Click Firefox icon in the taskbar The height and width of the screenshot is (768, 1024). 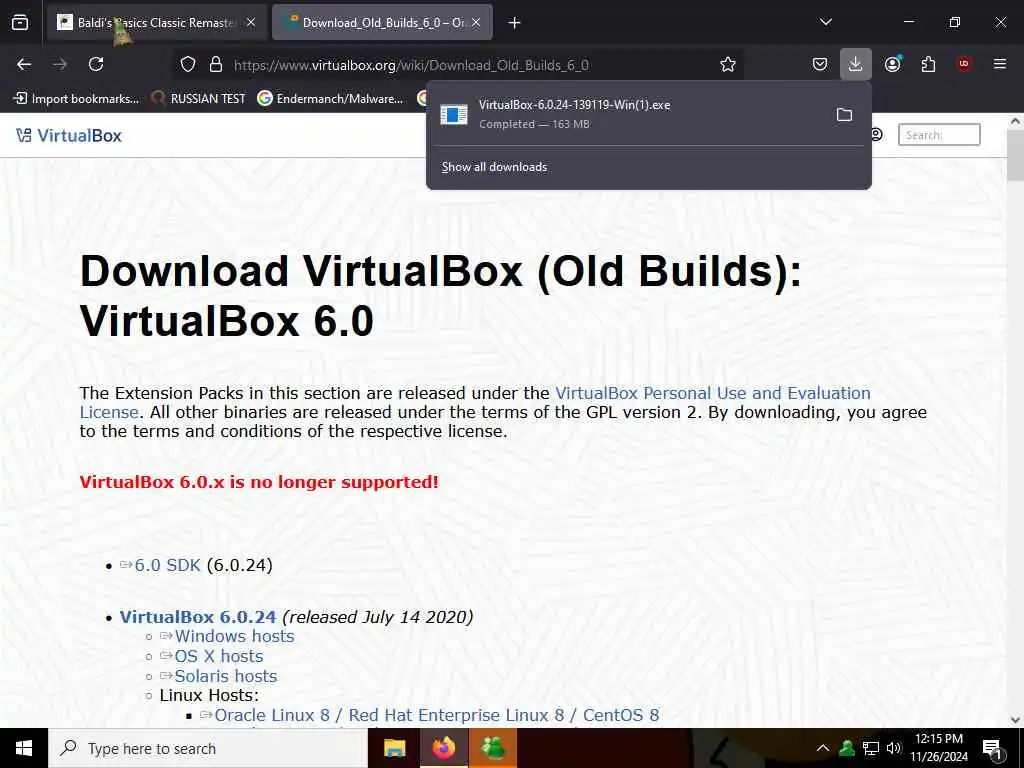tap(443, 748)
